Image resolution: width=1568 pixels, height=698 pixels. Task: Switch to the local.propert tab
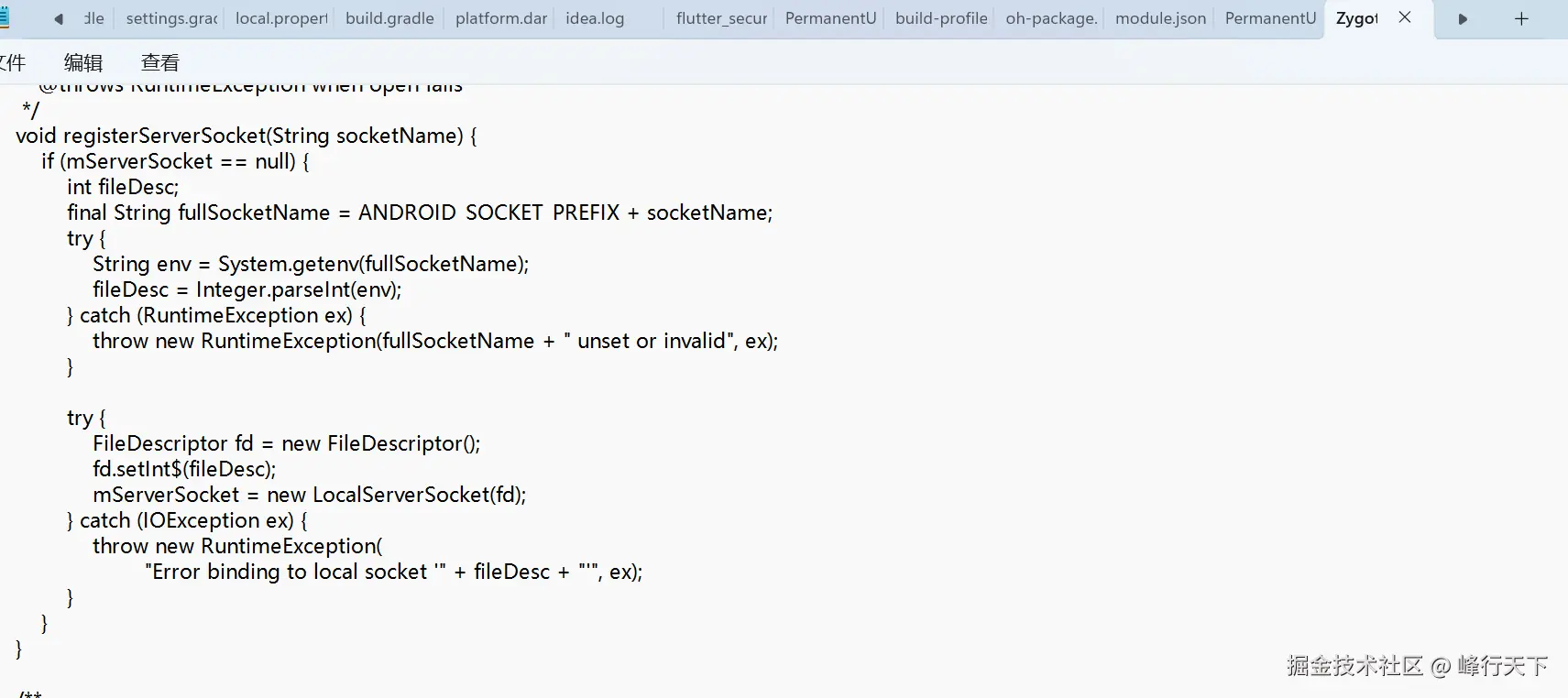coord(281,18)
